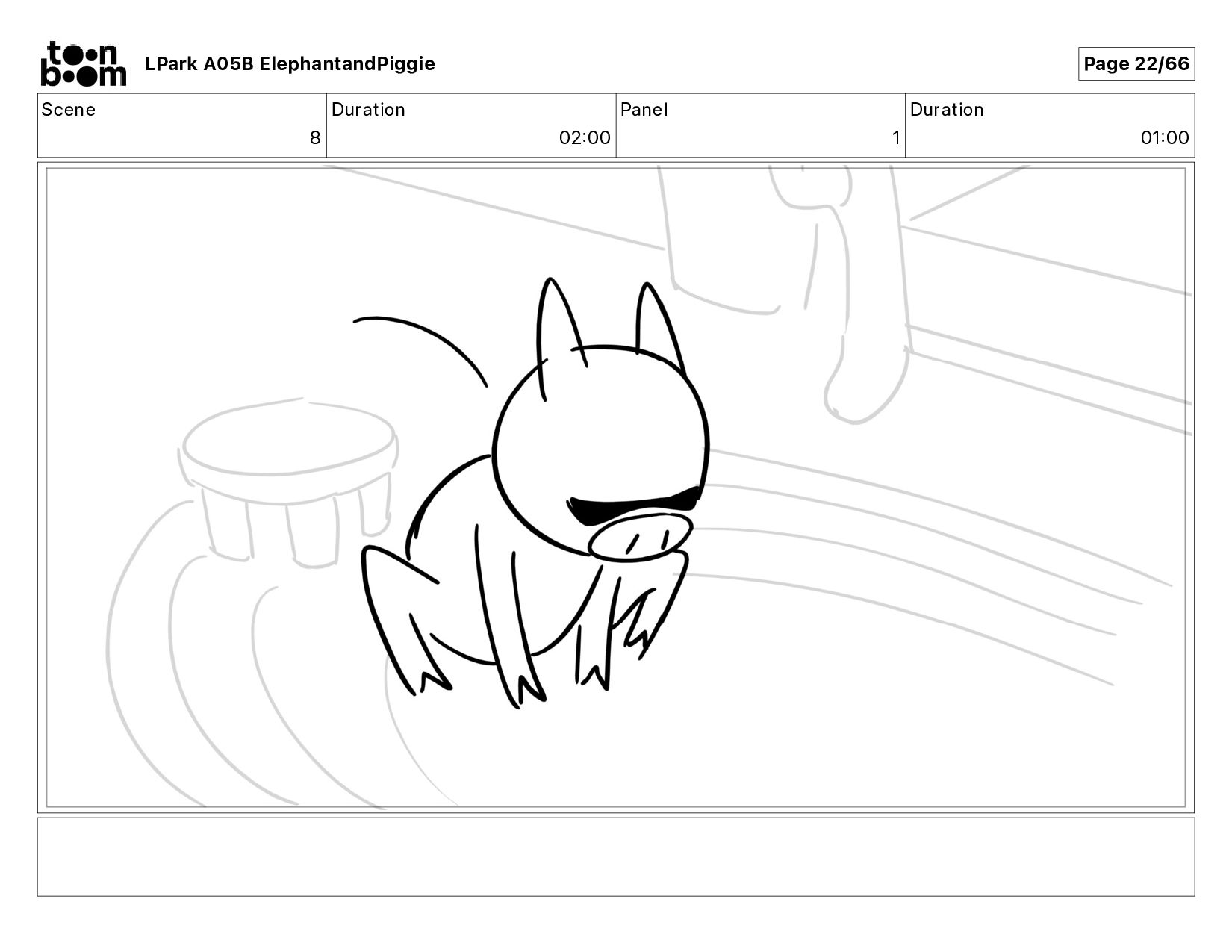Click the 'Page 22/66' indicator

point(1136,63)
